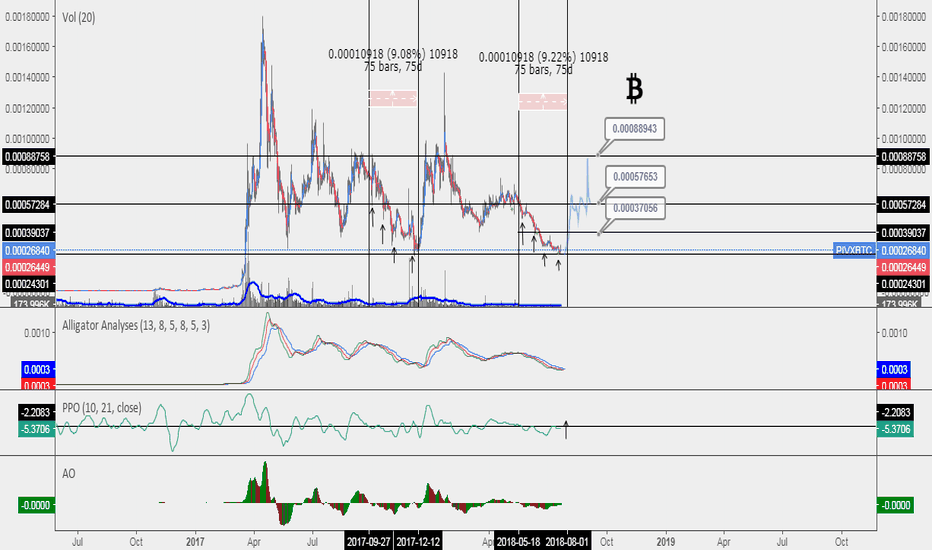This screenshot has width=932, height=550.
Task: Select the 2017-09-27 date marker
Action: (x=369, y=542)
